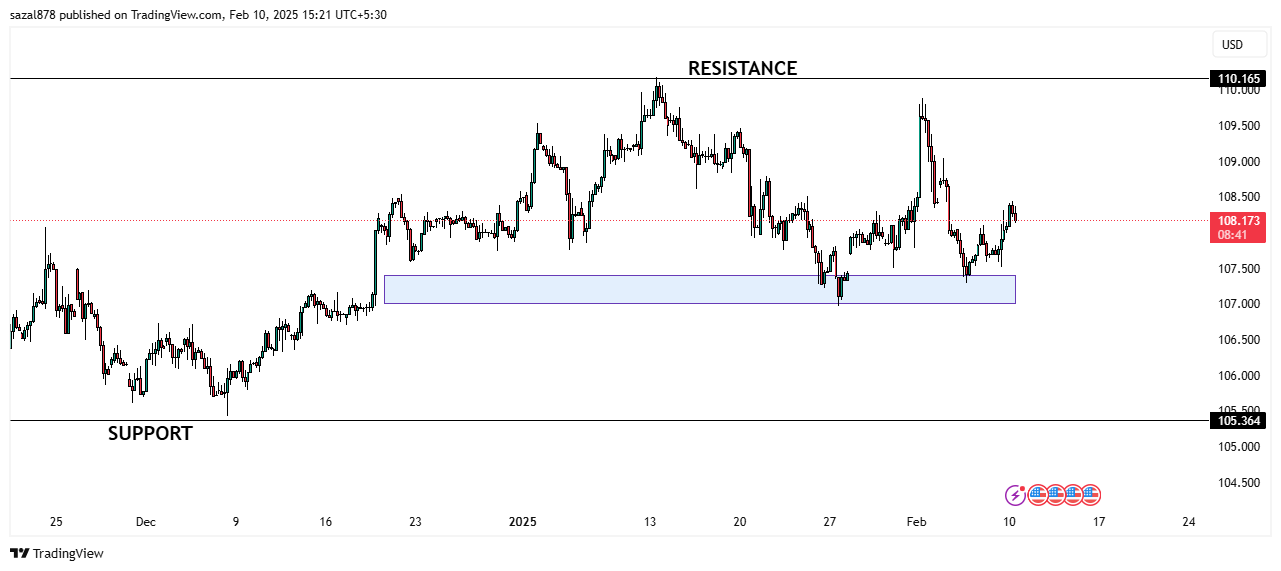
Task: Click the purple lightning bolt event icon
Action: point(1015,494)
